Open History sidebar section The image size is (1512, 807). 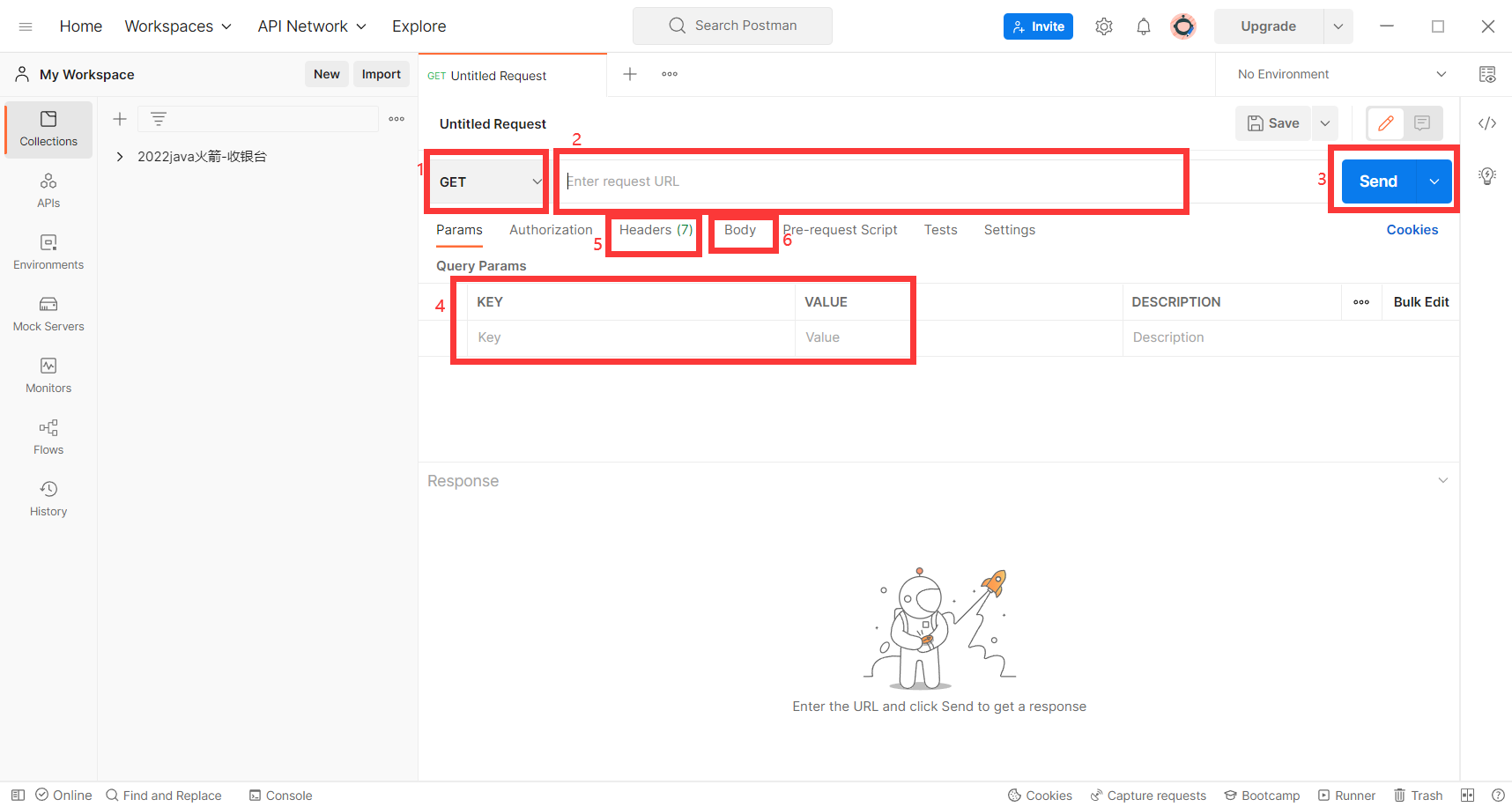tap(48, 500)
